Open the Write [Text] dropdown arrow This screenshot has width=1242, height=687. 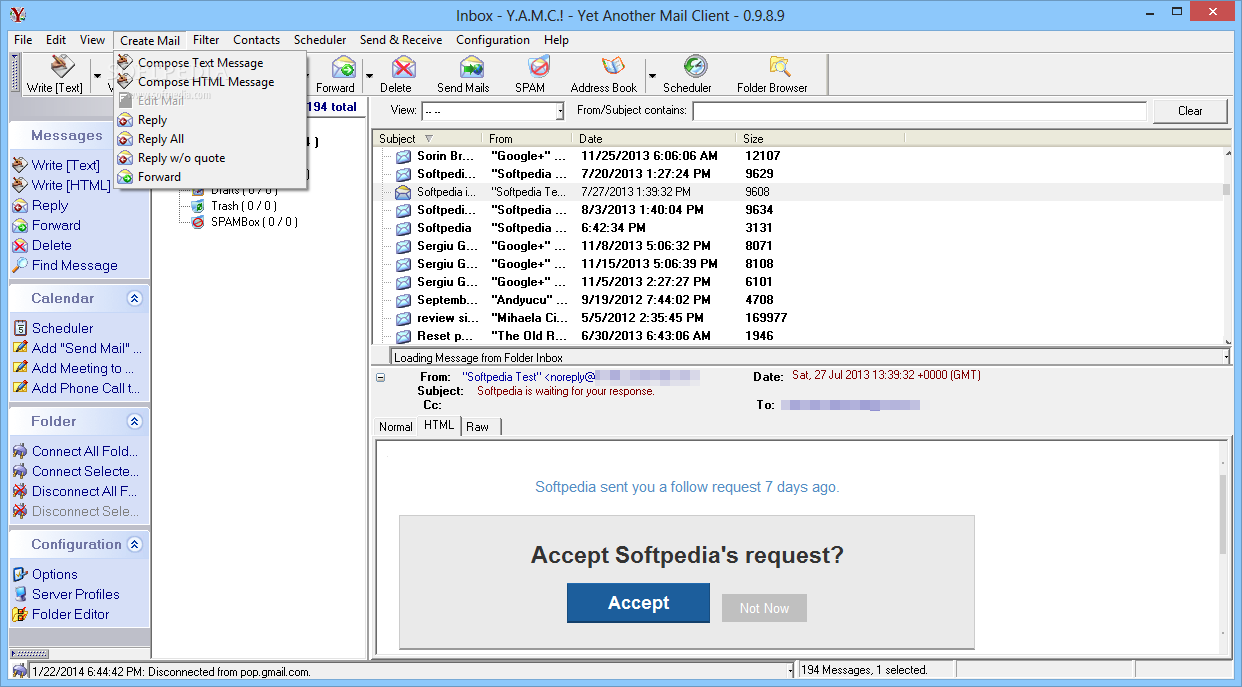[x=97, y=75]
